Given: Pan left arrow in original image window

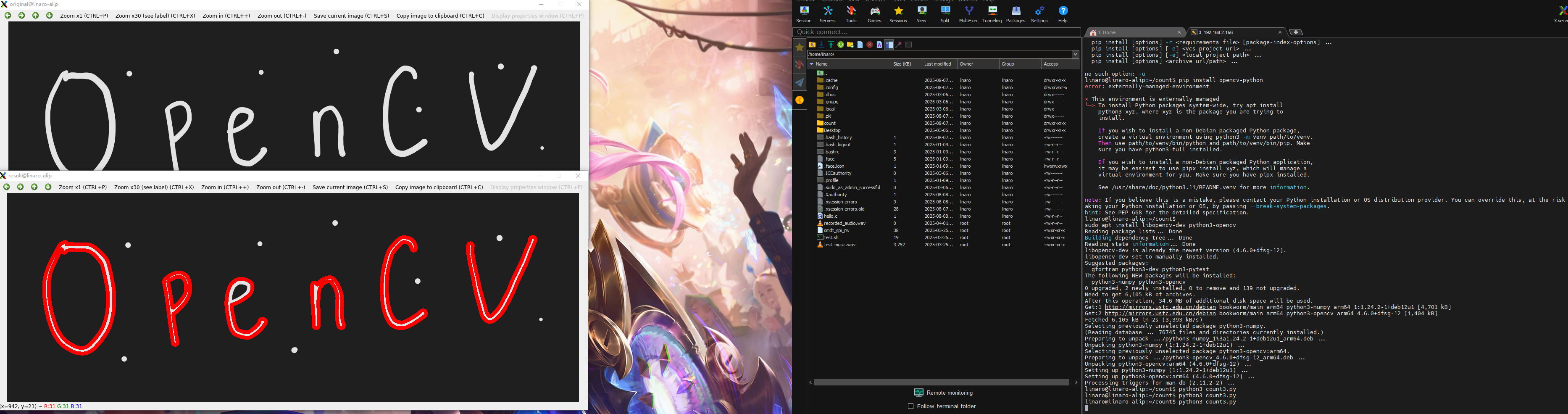Looking at the screenshot, I should 8,16.
